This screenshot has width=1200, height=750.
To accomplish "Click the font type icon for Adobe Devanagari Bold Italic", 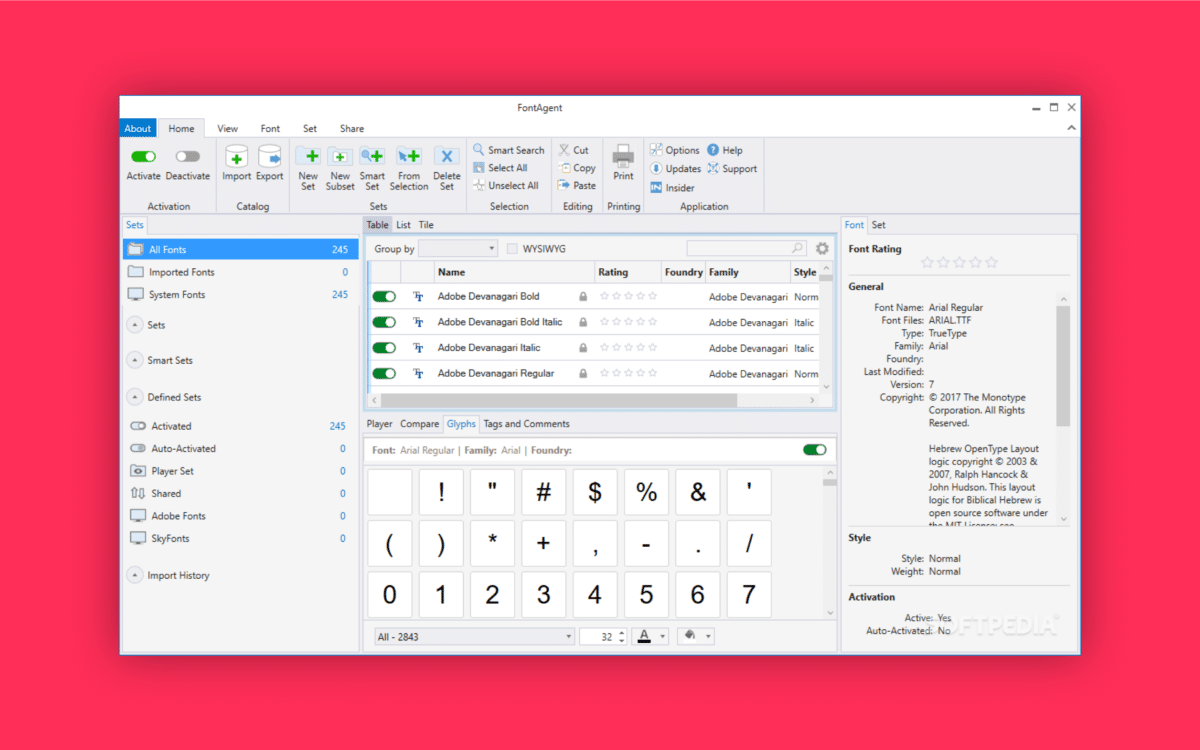I will click(x=418, y=322).
